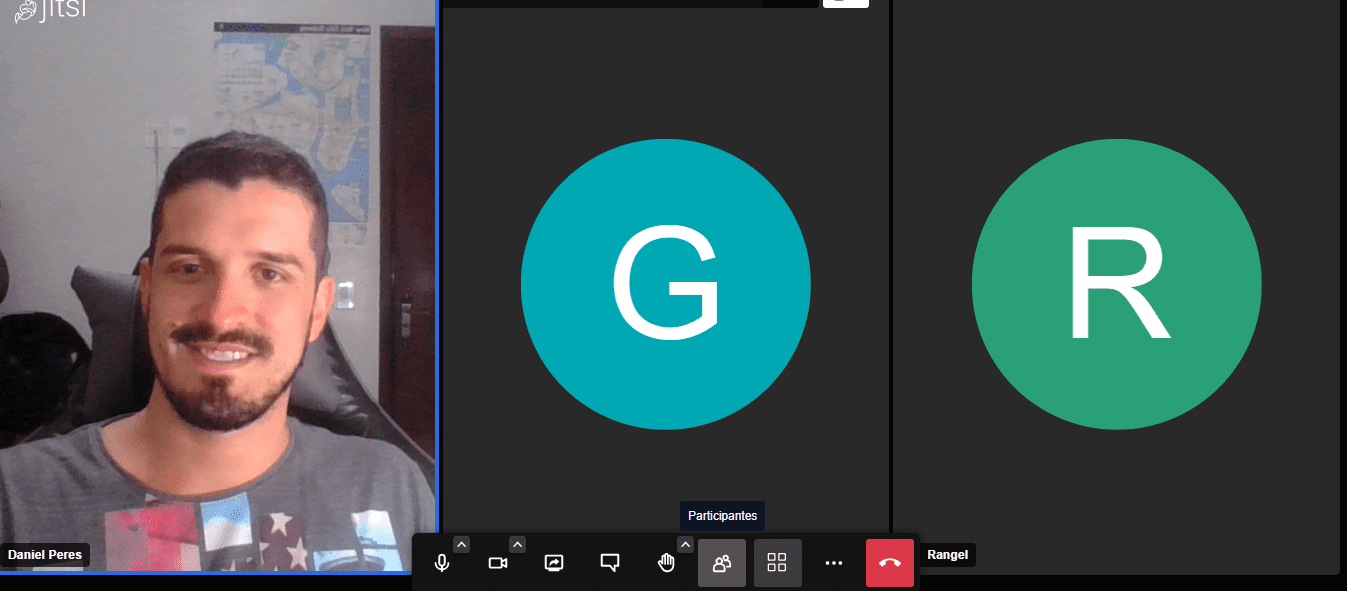Click participant G's avatar circle
Screen dimensions: 1347x591
click(665, 284)
